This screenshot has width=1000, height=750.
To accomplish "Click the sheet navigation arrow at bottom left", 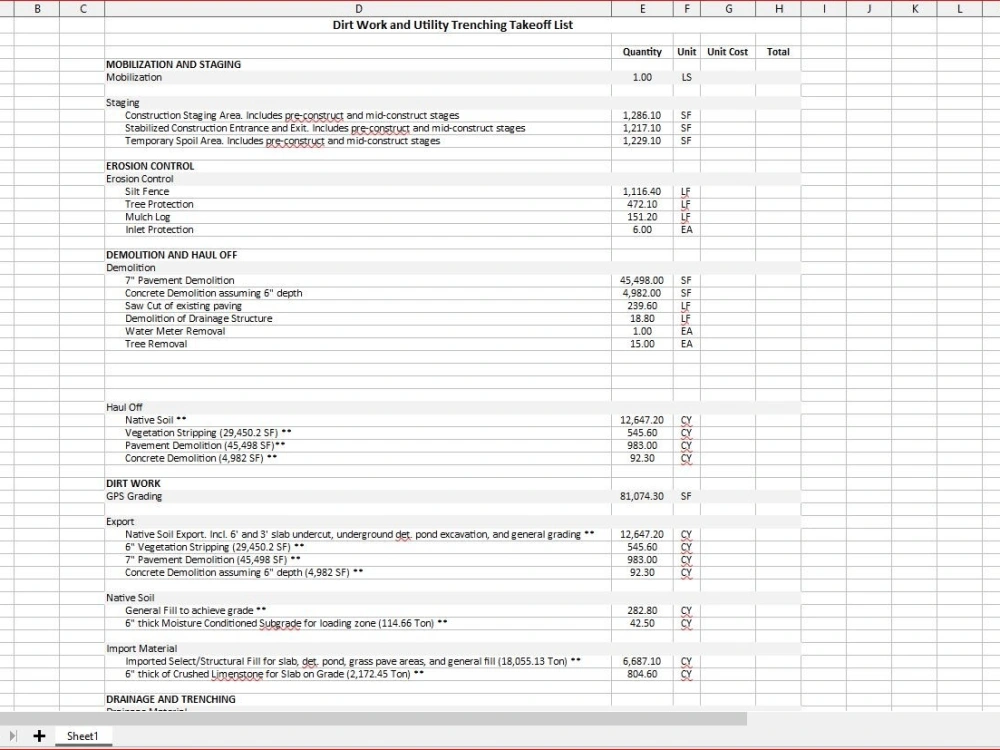I will [14, 736].
